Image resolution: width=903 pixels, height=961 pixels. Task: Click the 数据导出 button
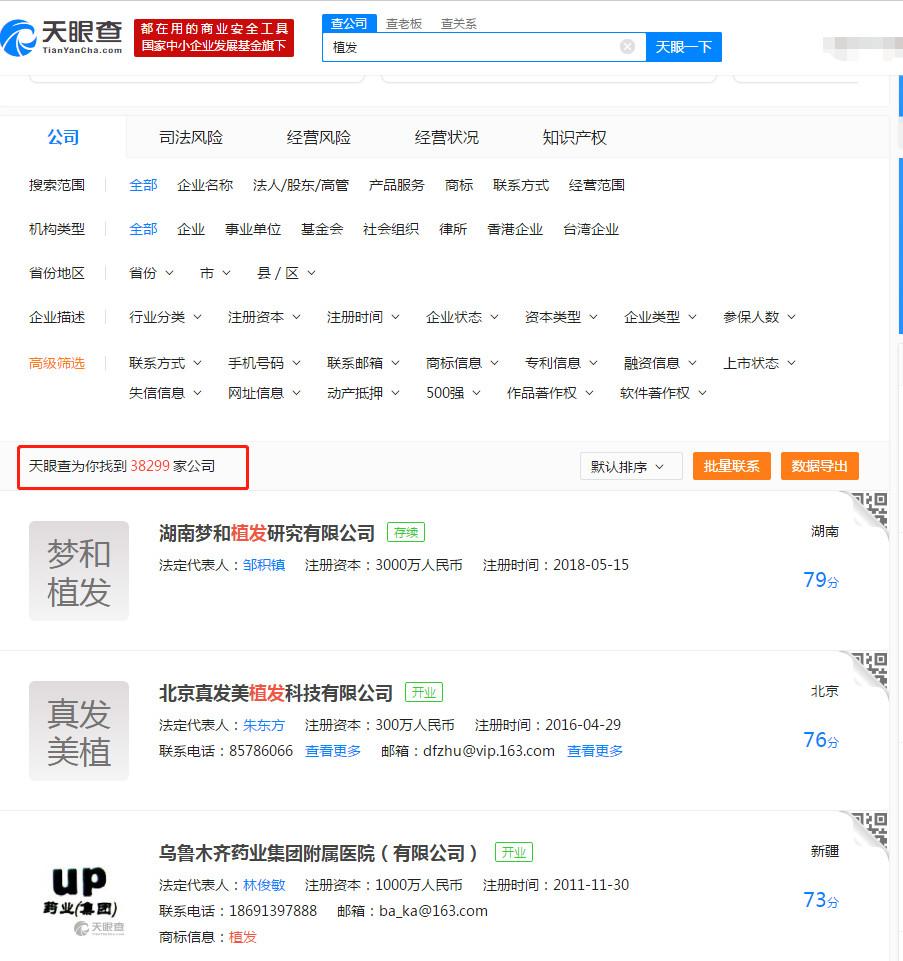819,467
